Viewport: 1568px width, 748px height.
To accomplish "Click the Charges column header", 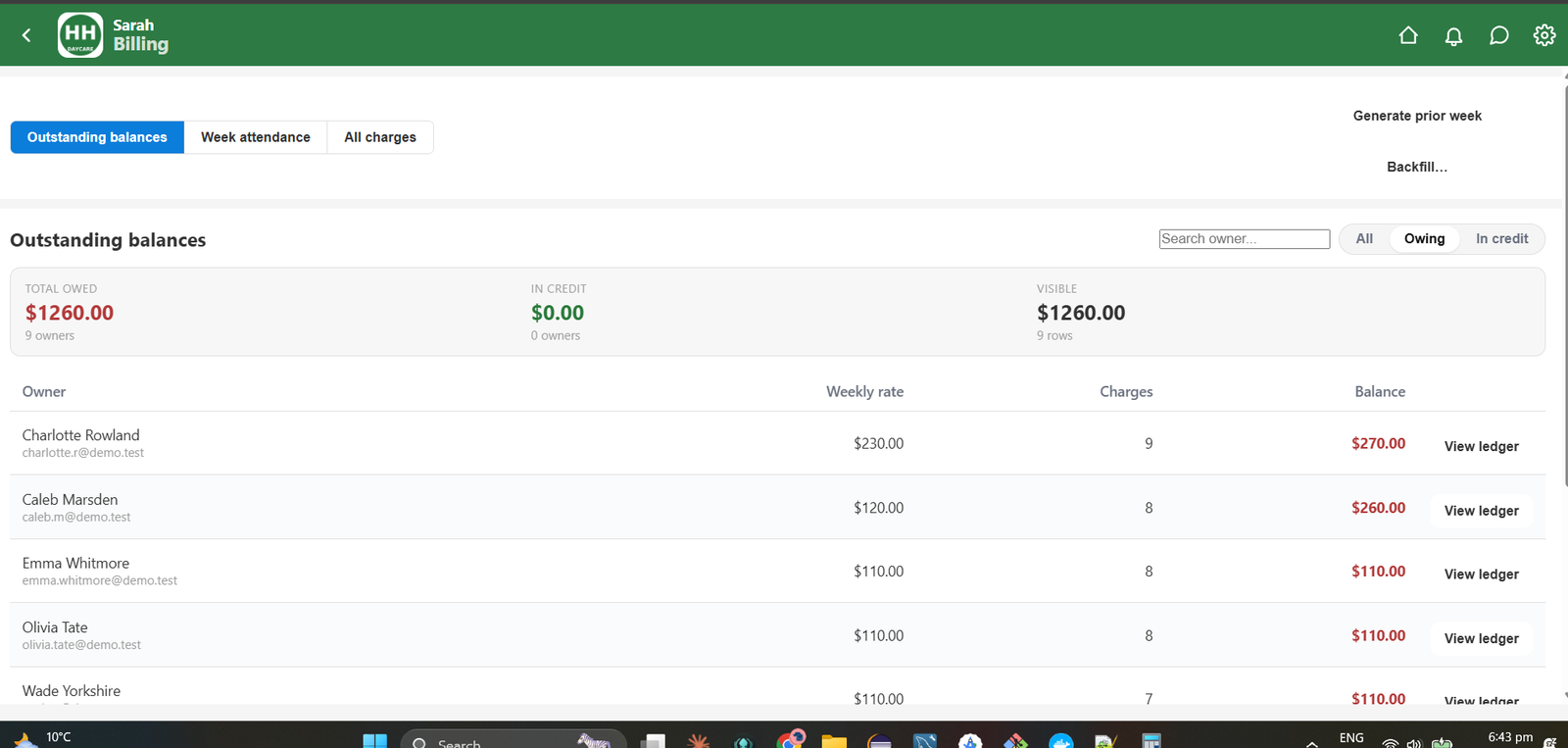I will pyautogui.click(x=1126, y=391).
